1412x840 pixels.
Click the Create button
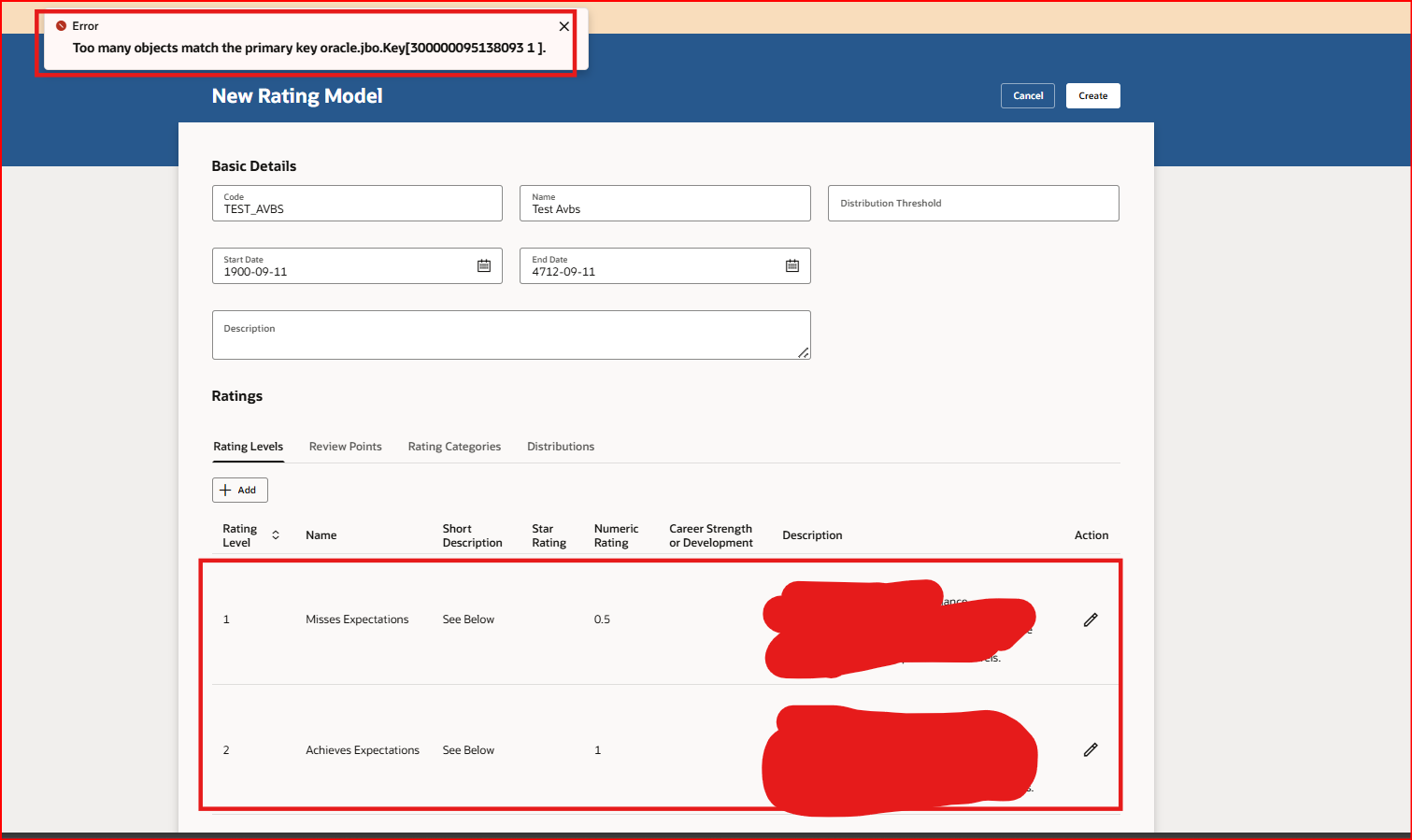1092,94
